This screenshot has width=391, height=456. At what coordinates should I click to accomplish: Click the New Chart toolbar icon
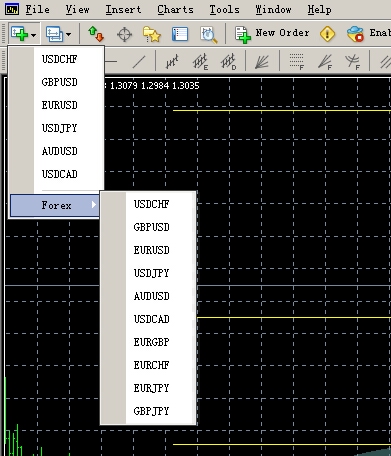(19, 34)
